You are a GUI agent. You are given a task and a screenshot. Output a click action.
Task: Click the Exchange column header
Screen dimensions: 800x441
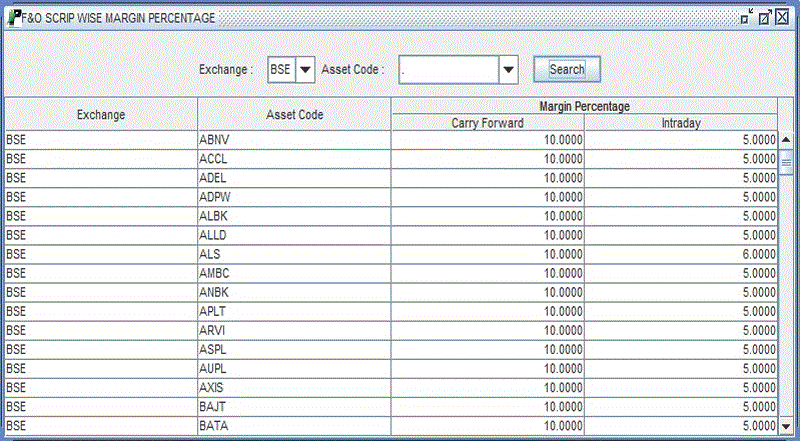pos(101,115)
